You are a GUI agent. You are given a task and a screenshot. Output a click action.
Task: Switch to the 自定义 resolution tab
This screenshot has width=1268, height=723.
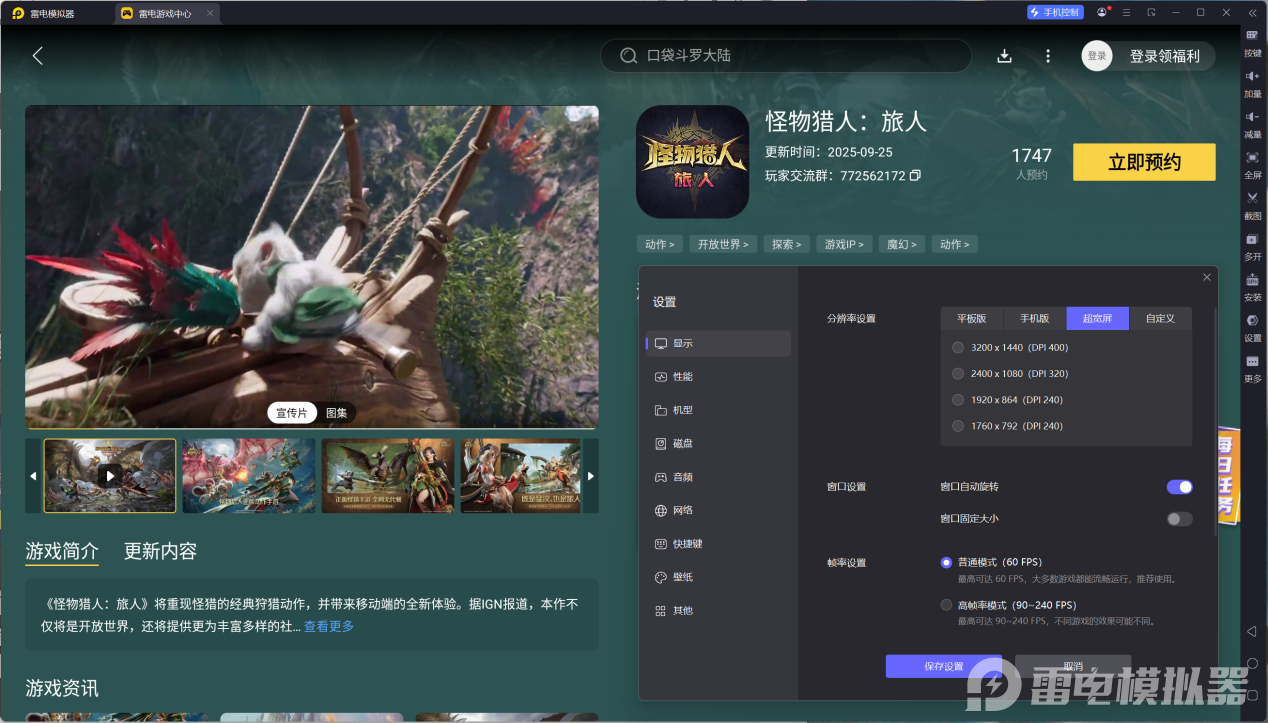tap(1160, 318)
